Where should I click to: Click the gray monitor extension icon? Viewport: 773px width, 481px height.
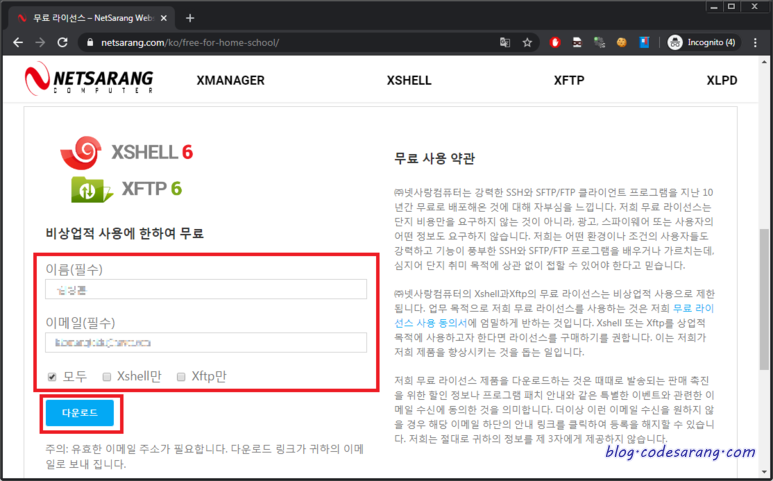[599, 43]
